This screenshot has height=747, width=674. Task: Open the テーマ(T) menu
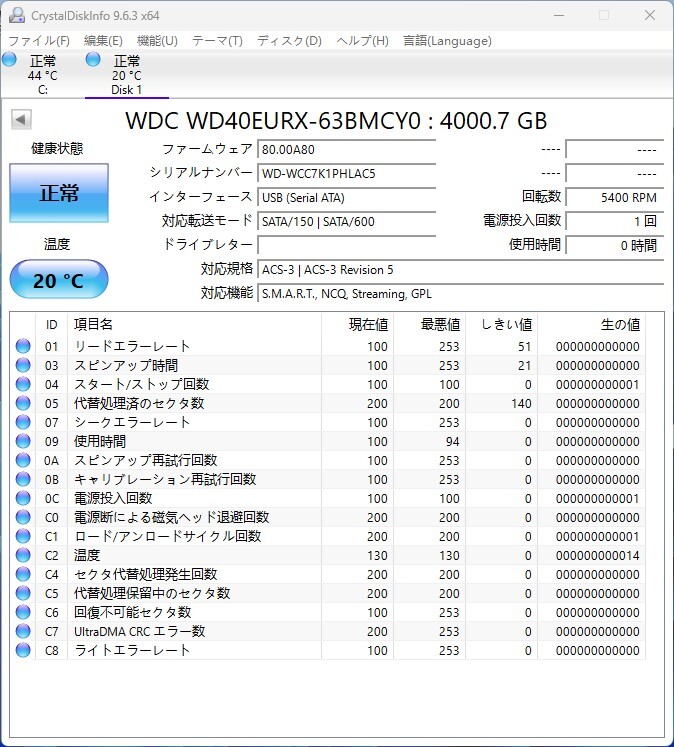pyautogui.click(x=217, y=41)
